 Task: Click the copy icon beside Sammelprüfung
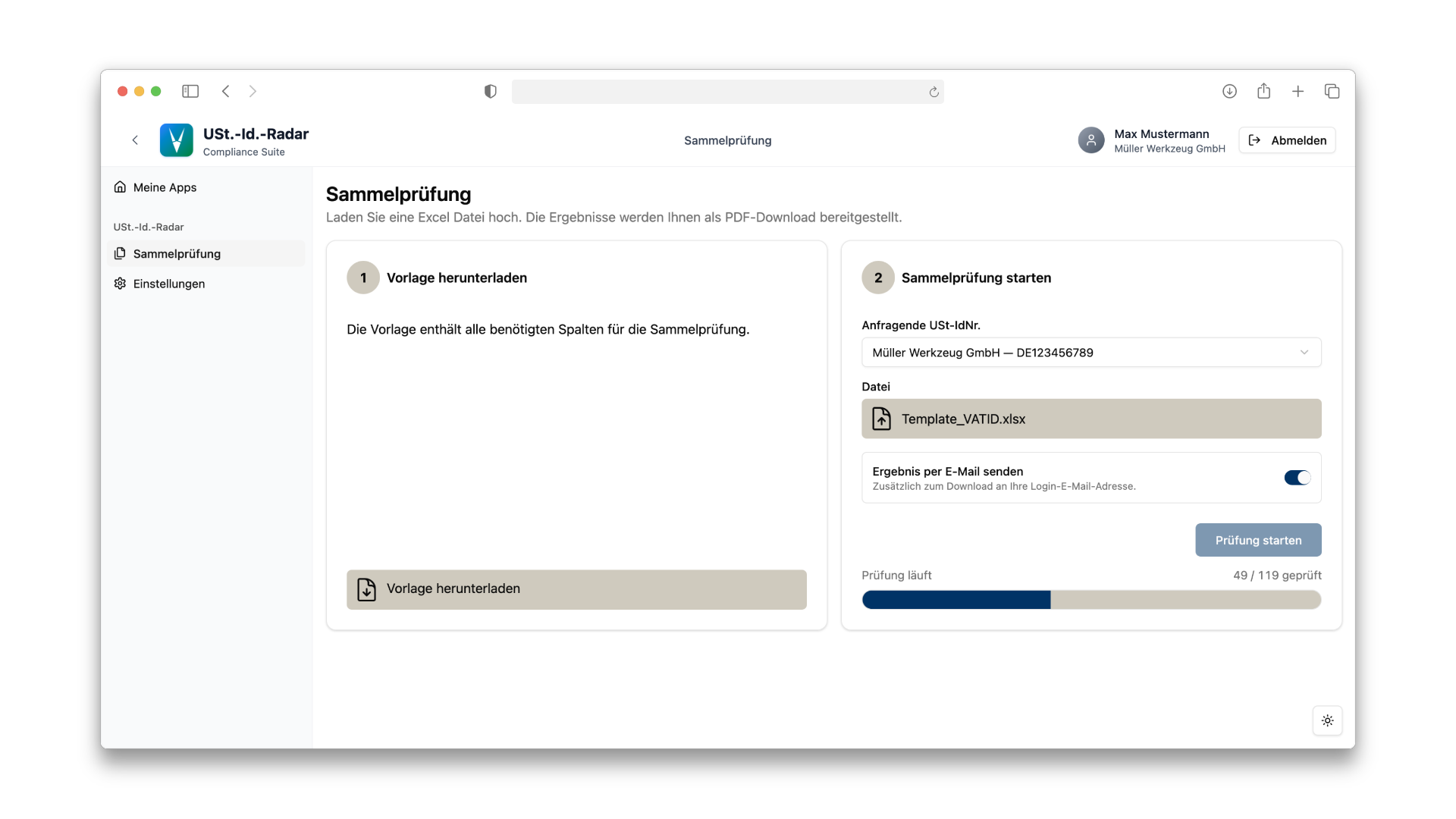click(x=120, y=253)
